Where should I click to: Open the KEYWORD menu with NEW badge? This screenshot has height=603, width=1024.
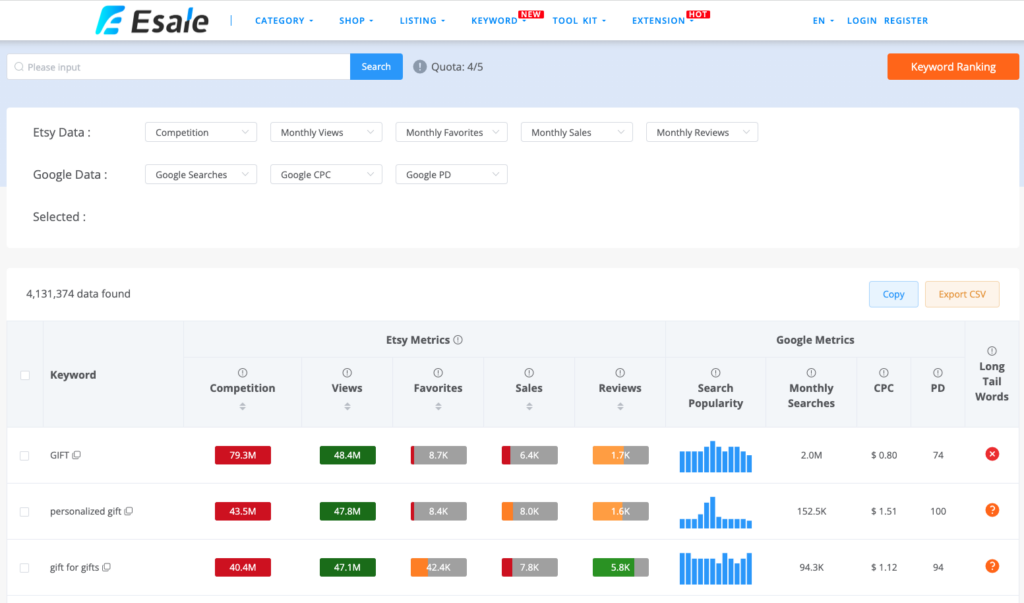pyautogui.click(x=496, y=18)
